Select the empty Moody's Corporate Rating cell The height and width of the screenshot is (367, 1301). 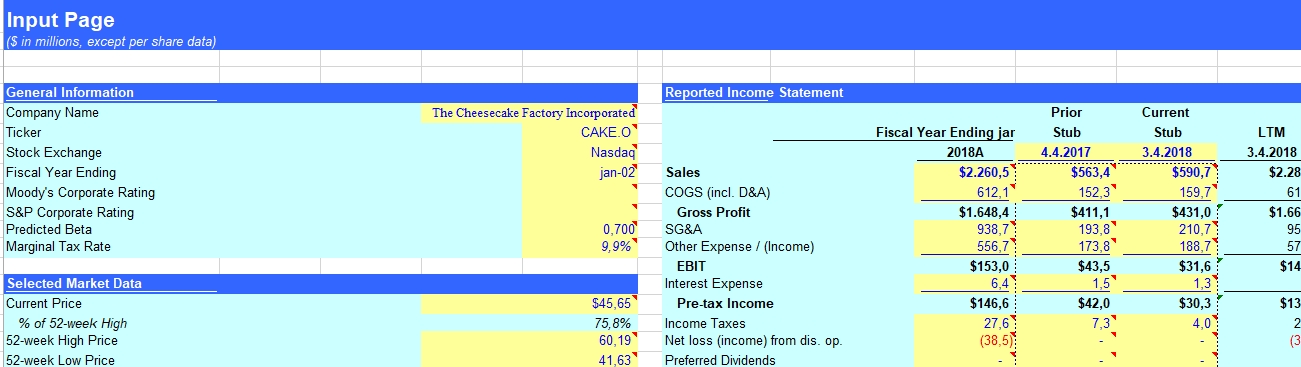point(579,193)
